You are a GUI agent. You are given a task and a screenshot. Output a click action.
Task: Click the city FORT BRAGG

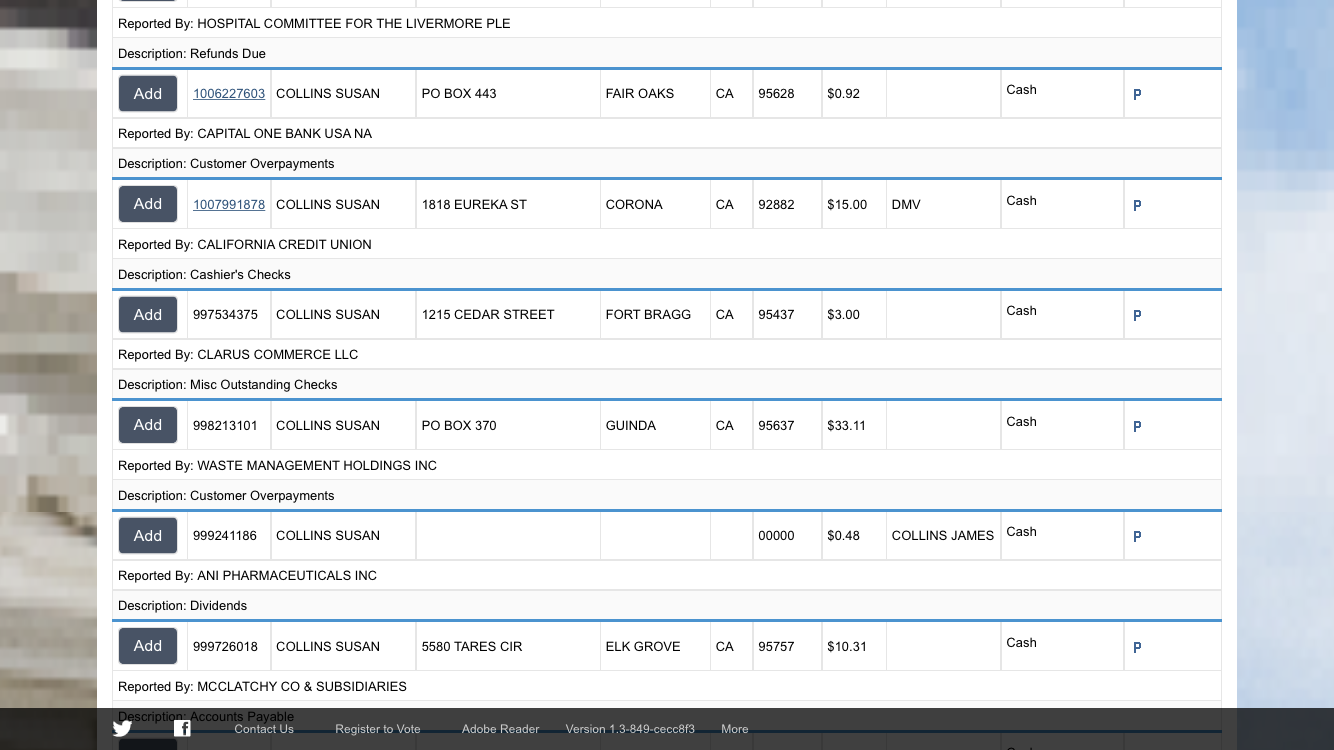pyautogui.click(x=648, y=315)
